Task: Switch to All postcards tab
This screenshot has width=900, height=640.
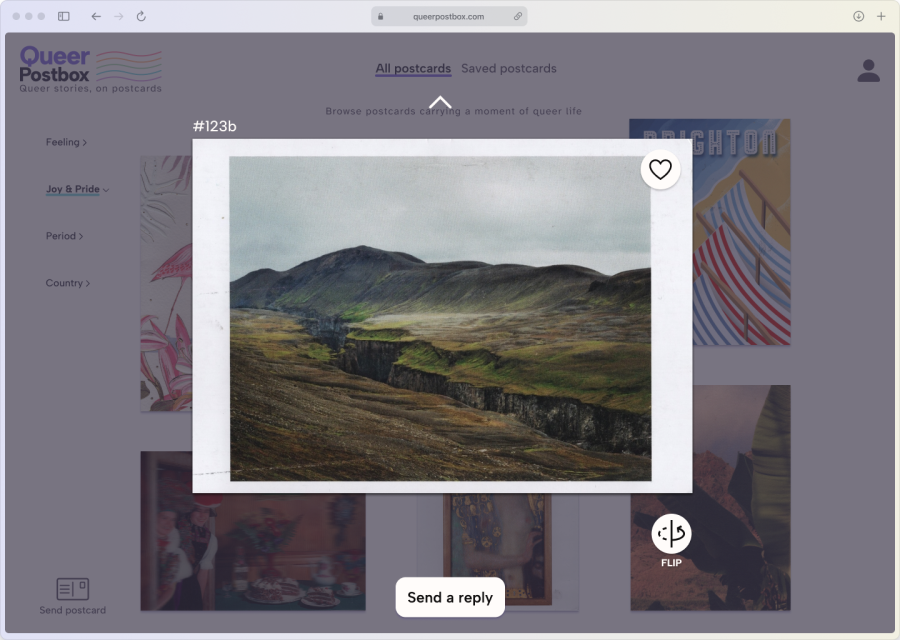Action: click(413, 68)
